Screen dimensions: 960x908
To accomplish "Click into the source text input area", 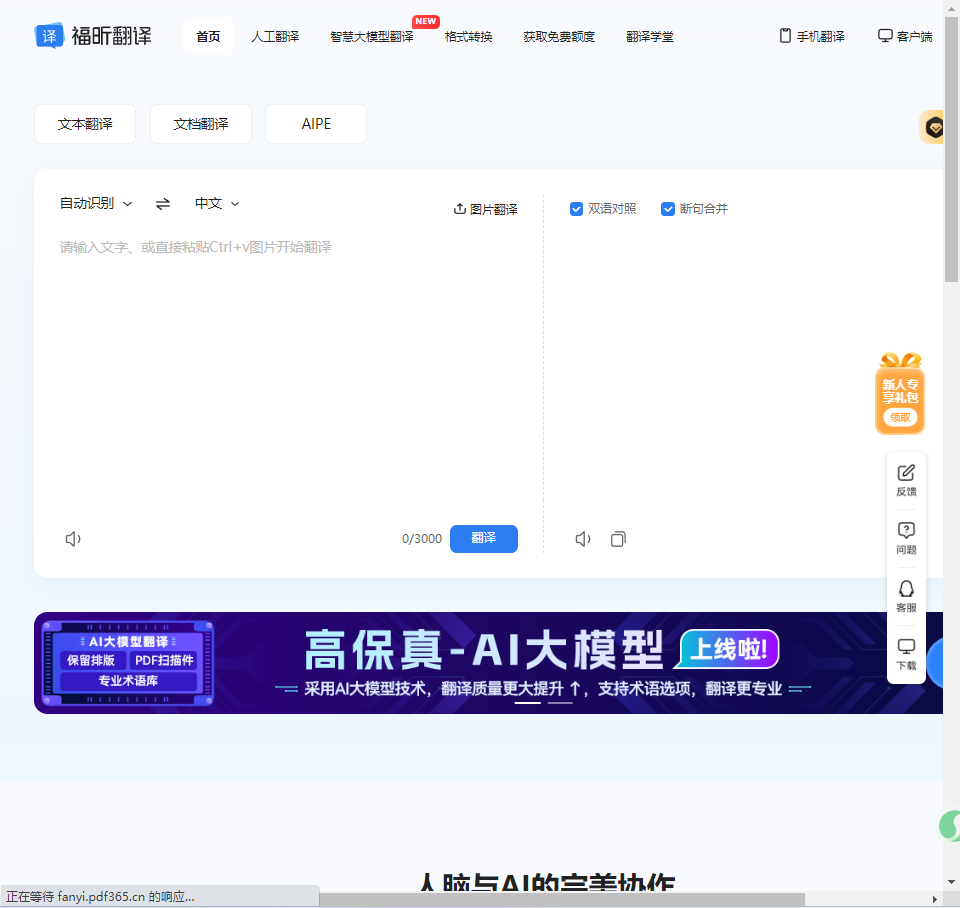I will pyautogui.click(x=288, y=373).
